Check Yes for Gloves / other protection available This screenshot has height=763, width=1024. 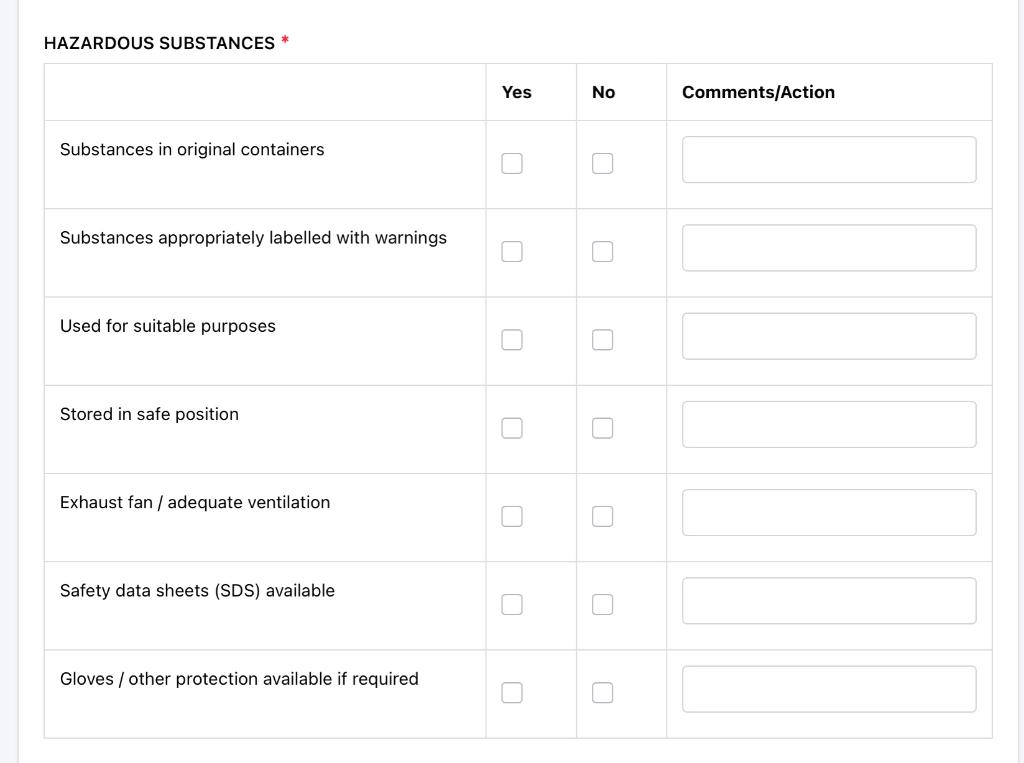512,692
